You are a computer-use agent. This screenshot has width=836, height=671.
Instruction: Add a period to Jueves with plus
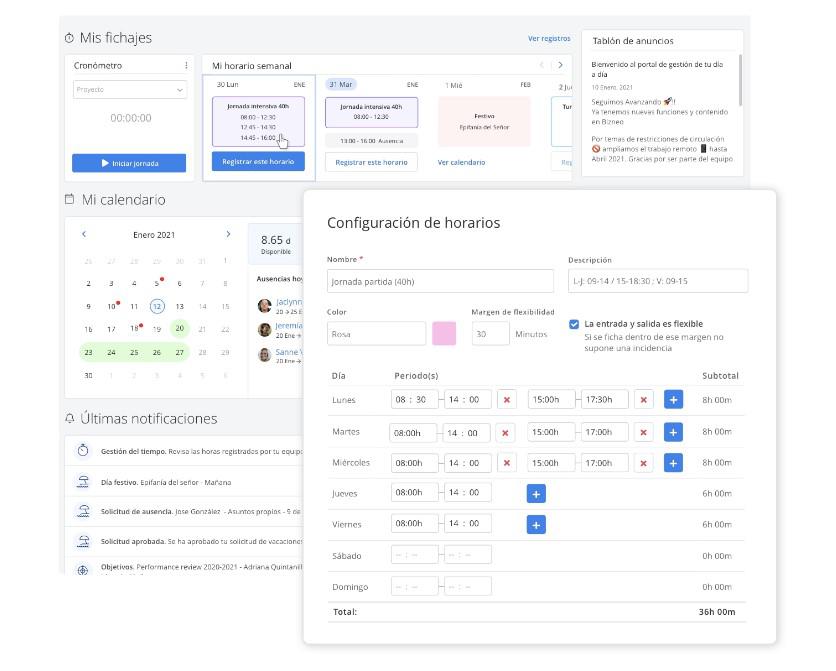[x=535, y=494]
